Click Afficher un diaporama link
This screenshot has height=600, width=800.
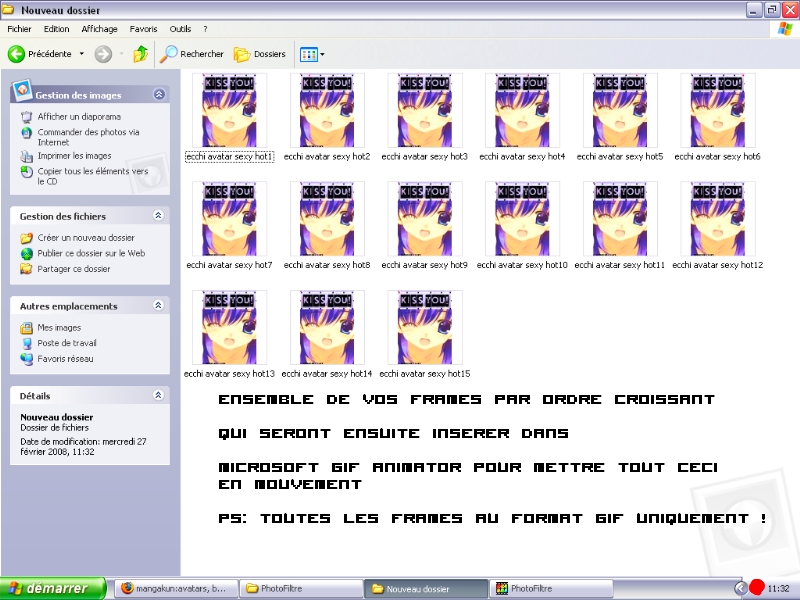[x=79, y=117]
